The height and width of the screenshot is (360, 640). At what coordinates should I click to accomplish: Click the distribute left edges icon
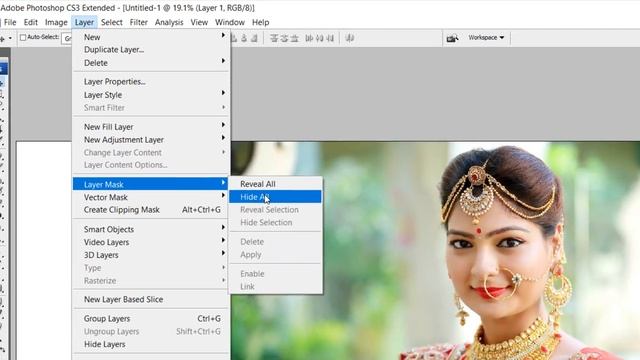(309, 38)
